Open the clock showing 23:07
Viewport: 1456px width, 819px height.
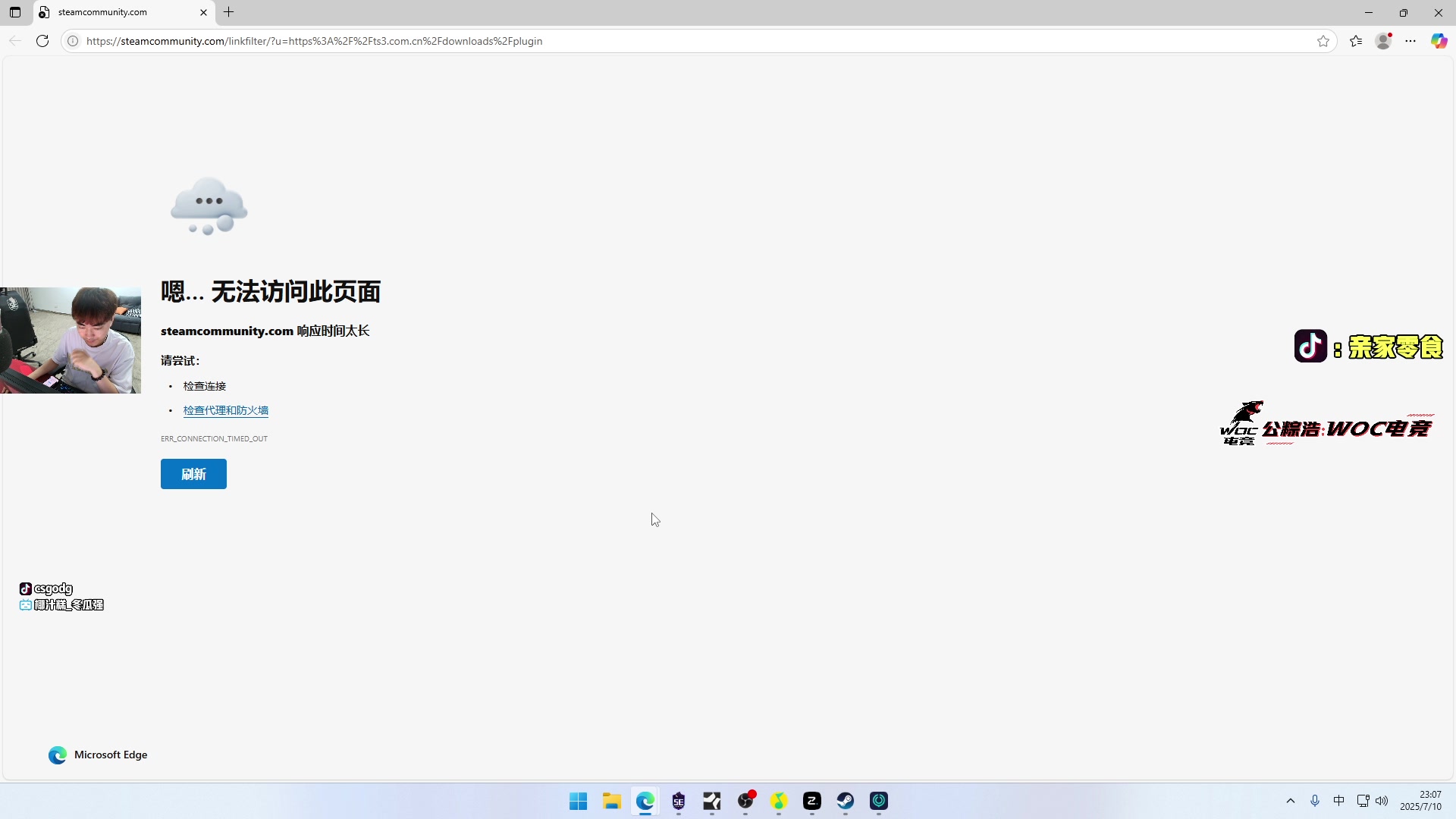pyautogui.click(x=1421, y=801)
